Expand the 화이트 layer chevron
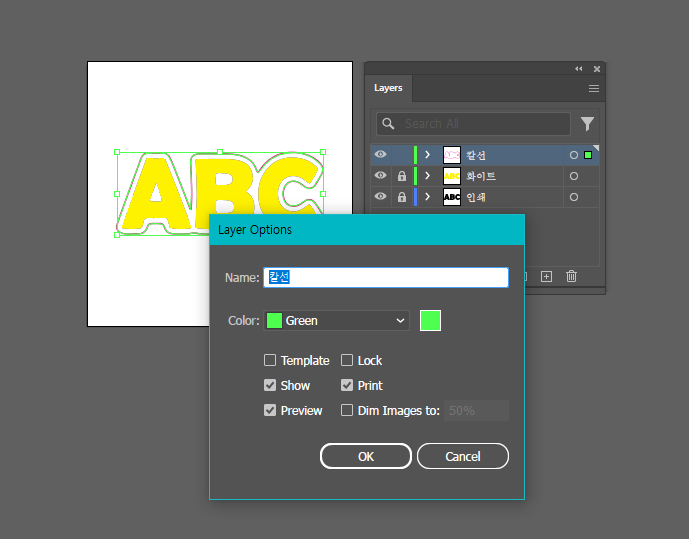The width and height of the screenshot is (689, 539). (x=427, y=176)
